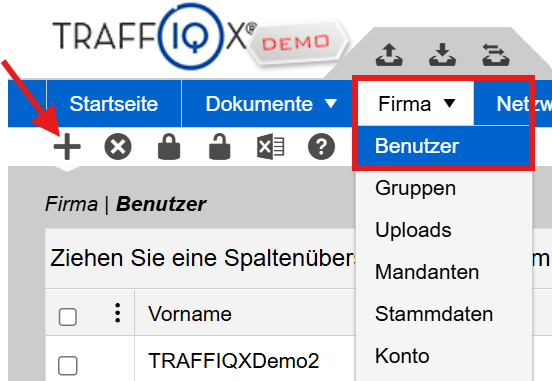
Task: Select Uploads in Firma menu
Action: (444, 230)
